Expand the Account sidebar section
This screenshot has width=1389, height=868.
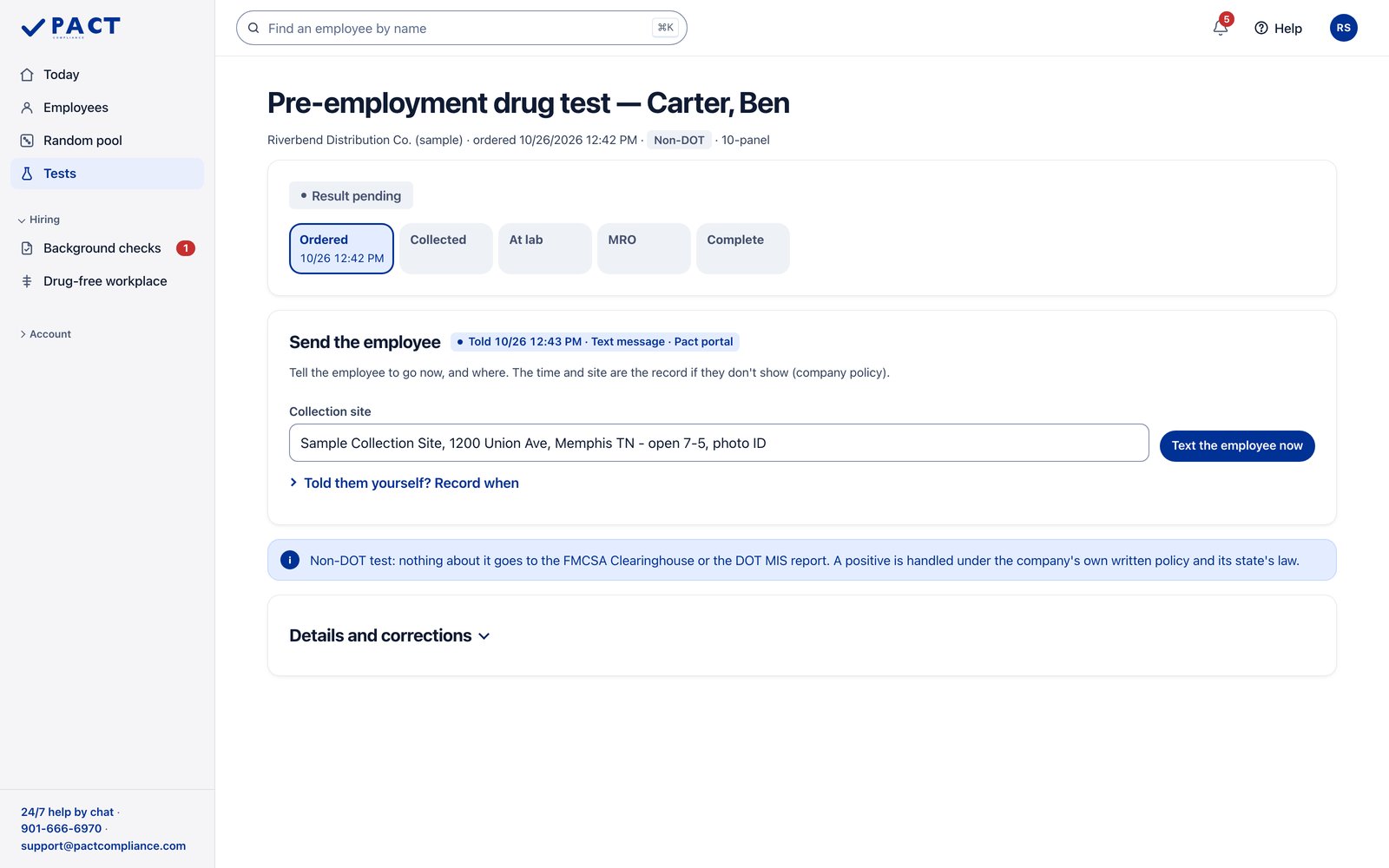coord(45,334)
